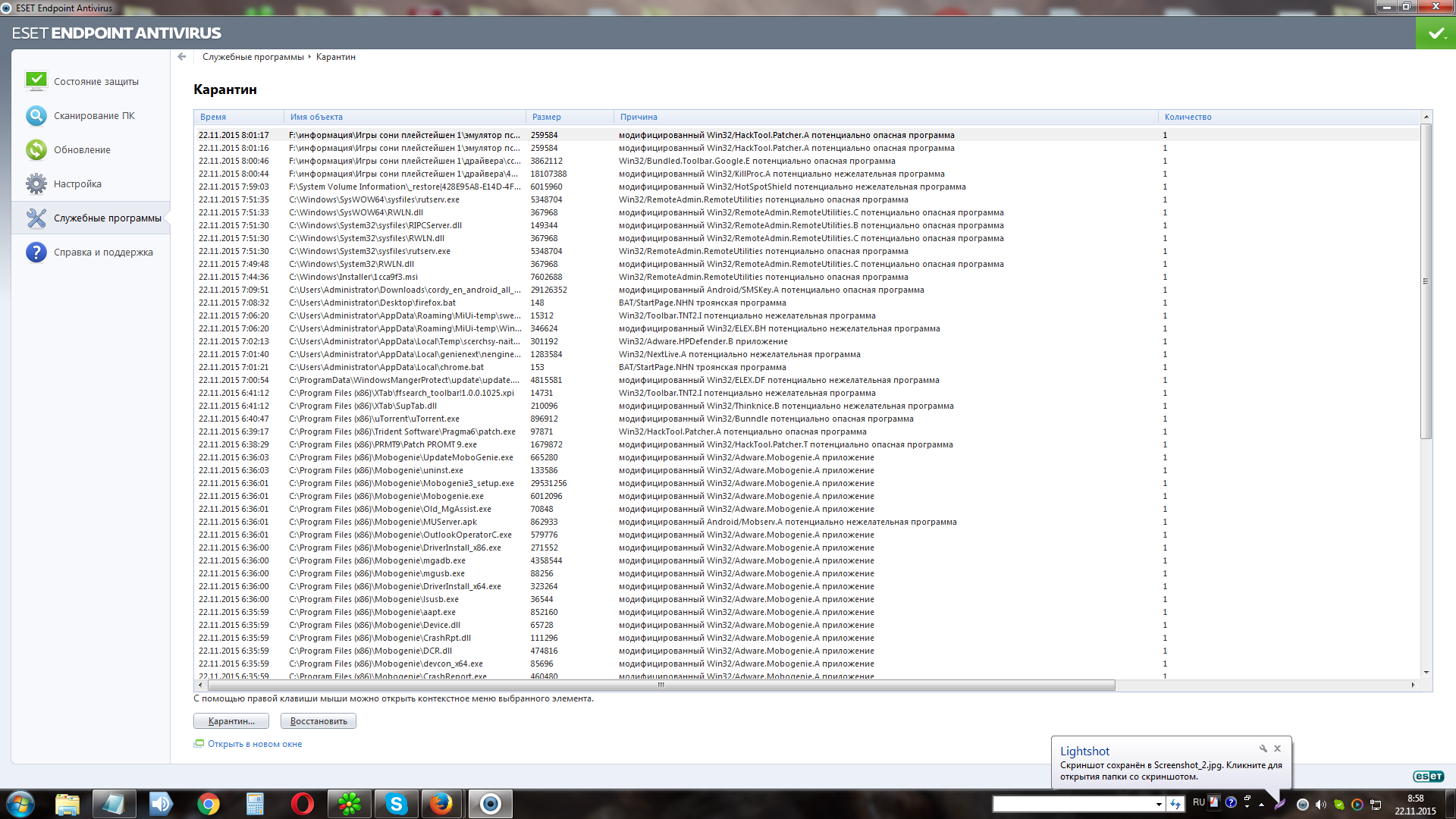1456x819 pixels.
Task: Select Справка и поддержка menu item
Action: click(103, 252)
